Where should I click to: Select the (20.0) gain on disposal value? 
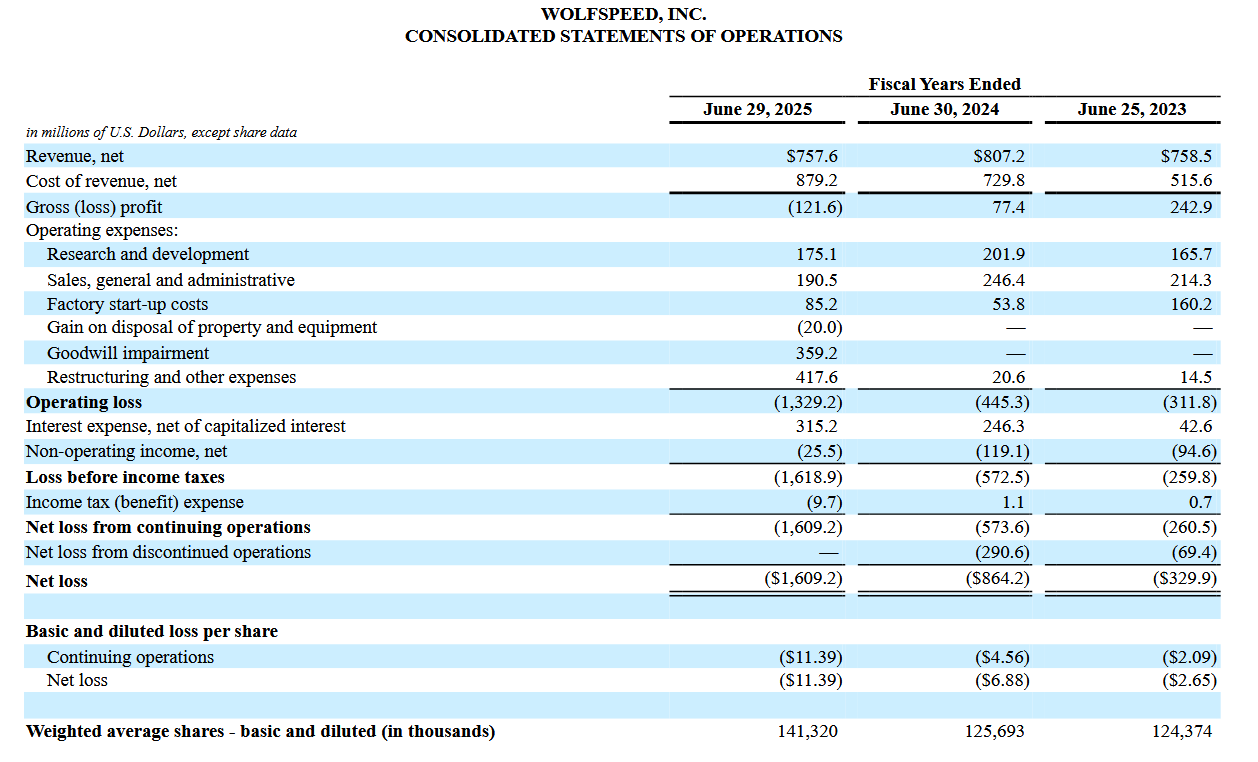(820, 328)
